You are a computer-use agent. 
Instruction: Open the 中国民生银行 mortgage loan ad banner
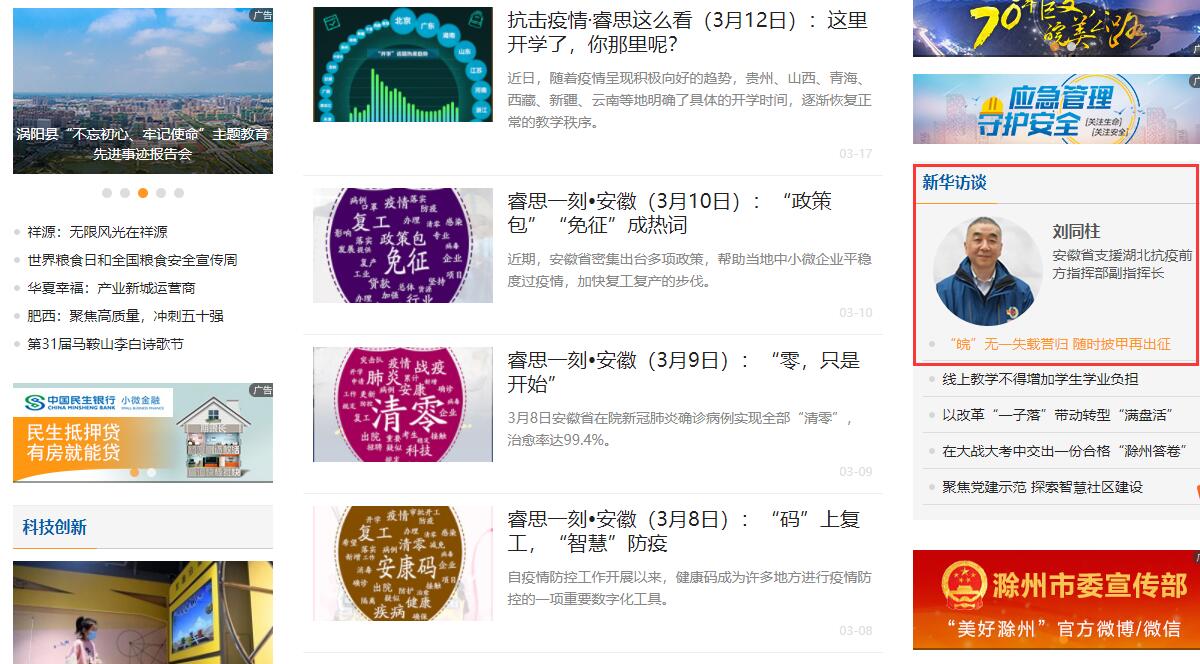click(143, 432)
